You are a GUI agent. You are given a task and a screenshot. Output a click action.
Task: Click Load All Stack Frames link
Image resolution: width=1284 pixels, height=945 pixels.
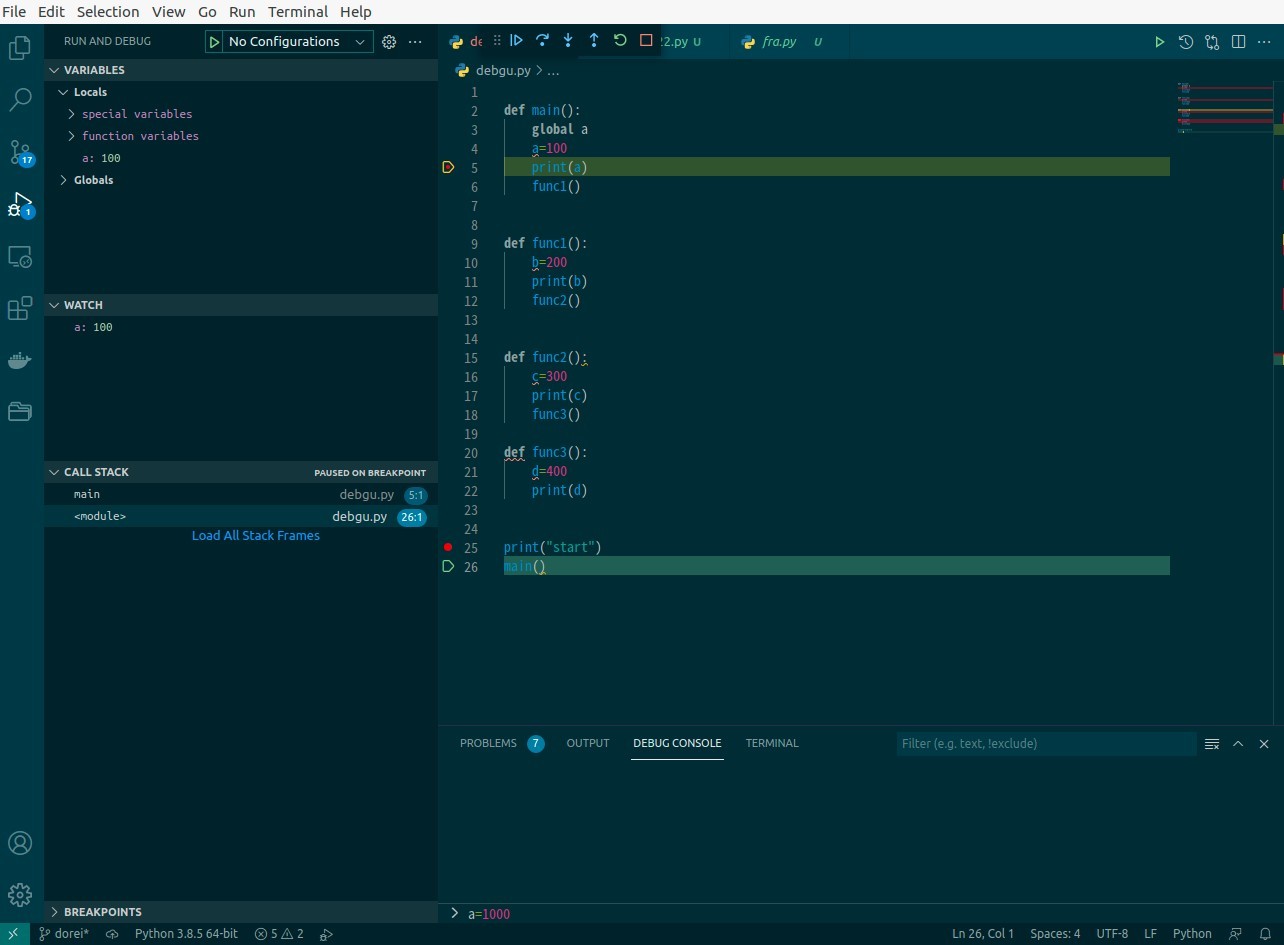pyautogui.click(x=256, y=536)
